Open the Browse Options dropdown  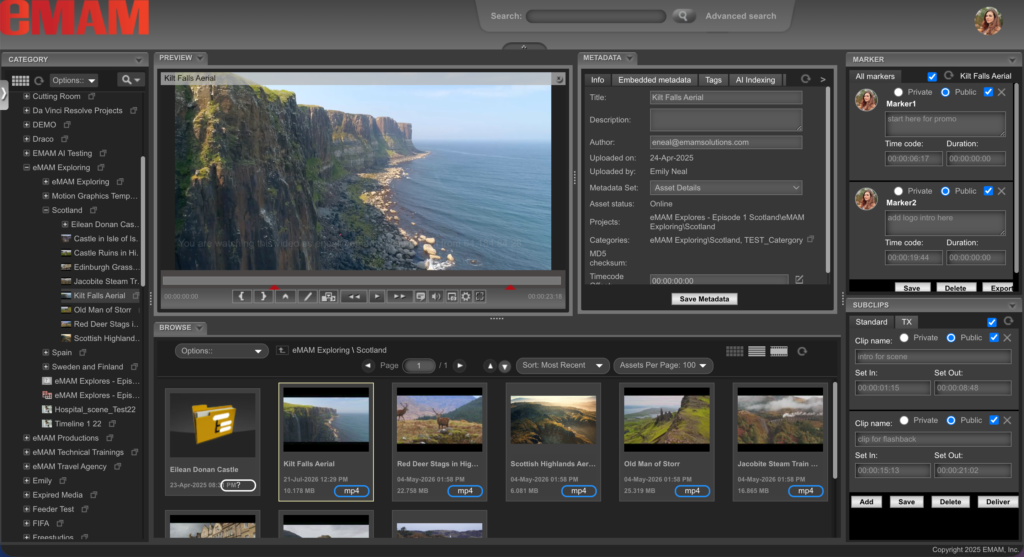221,351
